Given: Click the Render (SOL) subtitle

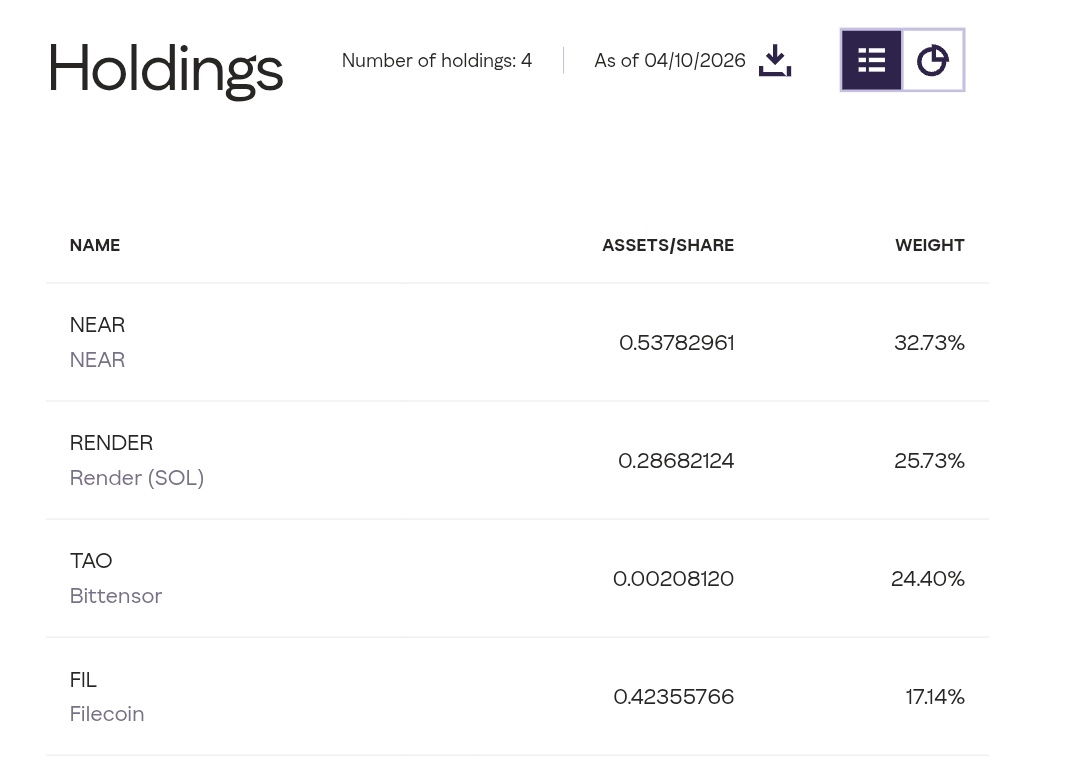Looking at the screenshot, I should coord(137,478).
